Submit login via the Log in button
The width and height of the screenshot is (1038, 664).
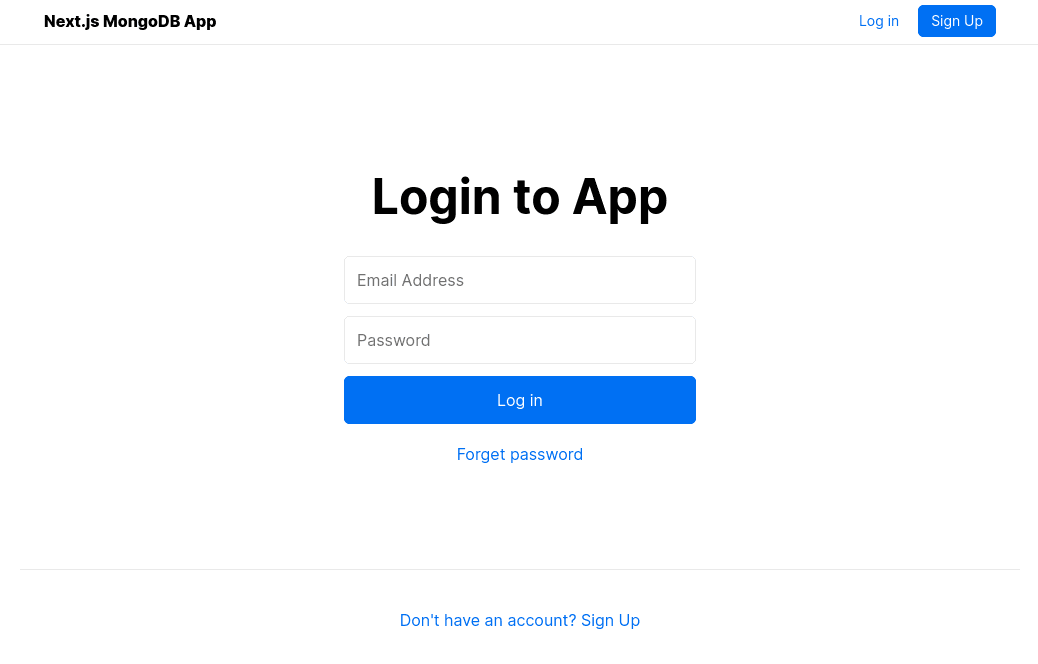(519, 400)
